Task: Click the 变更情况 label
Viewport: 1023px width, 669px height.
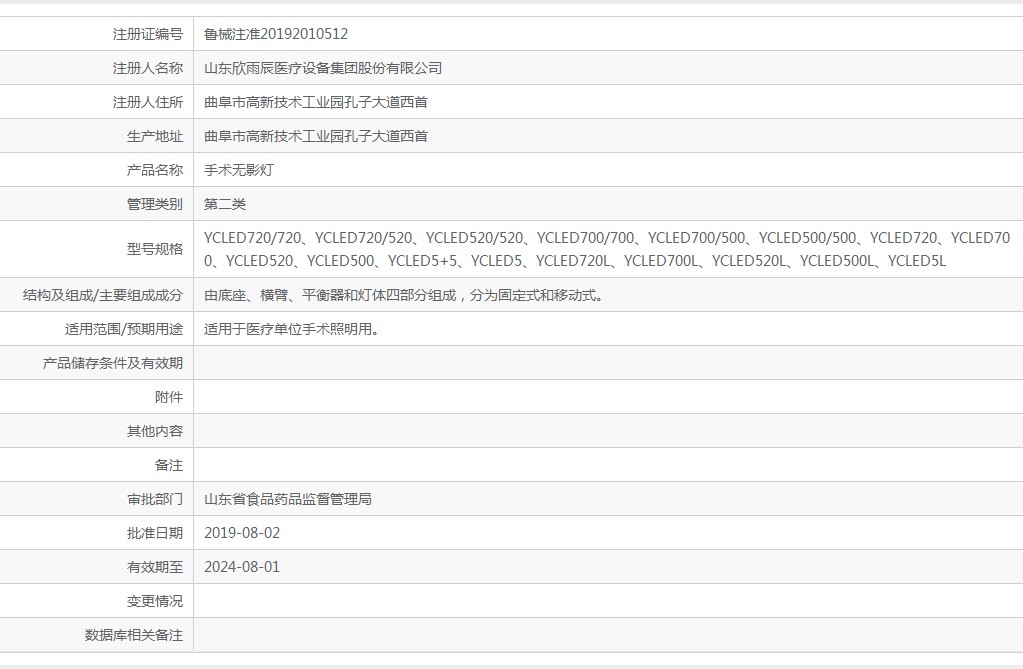Action: click(155, 600)
